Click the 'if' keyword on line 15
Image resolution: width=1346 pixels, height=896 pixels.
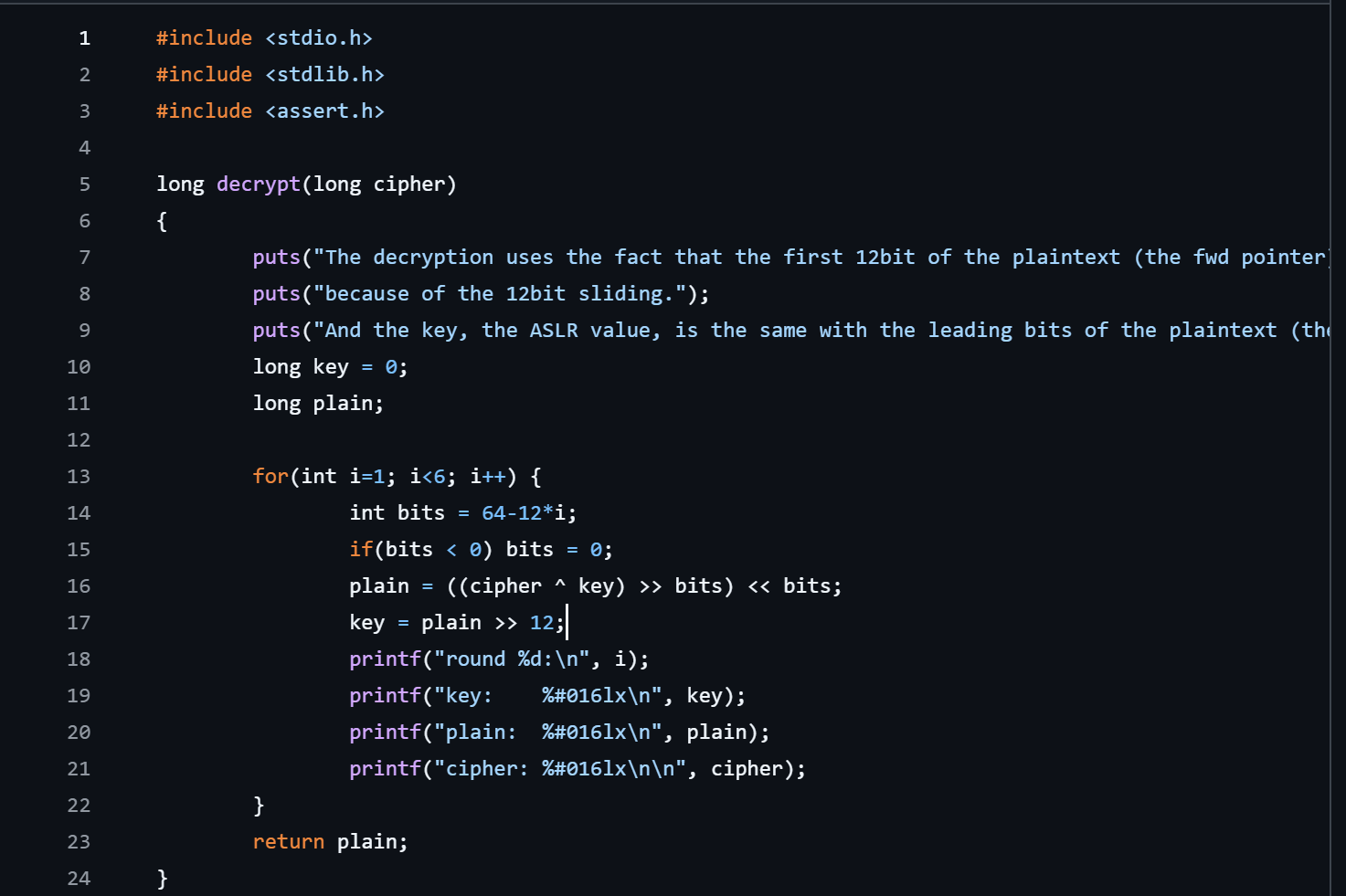[361, 550]
